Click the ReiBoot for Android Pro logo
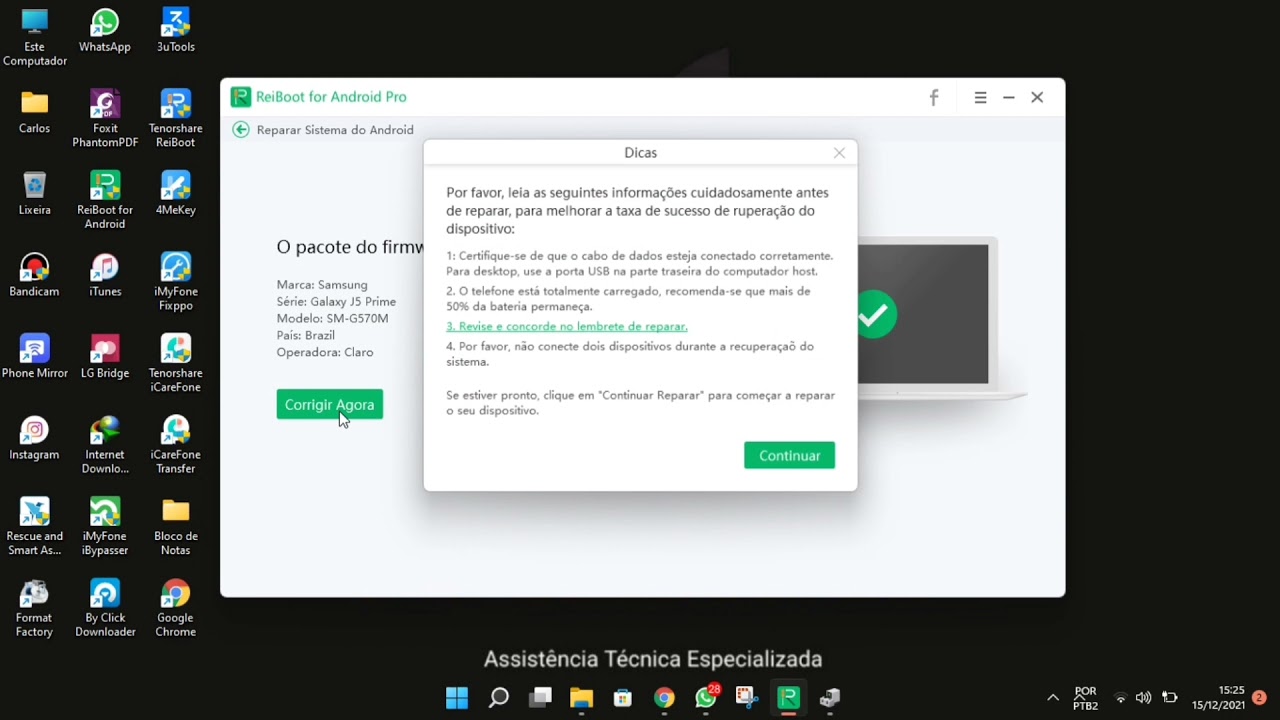 241,97
